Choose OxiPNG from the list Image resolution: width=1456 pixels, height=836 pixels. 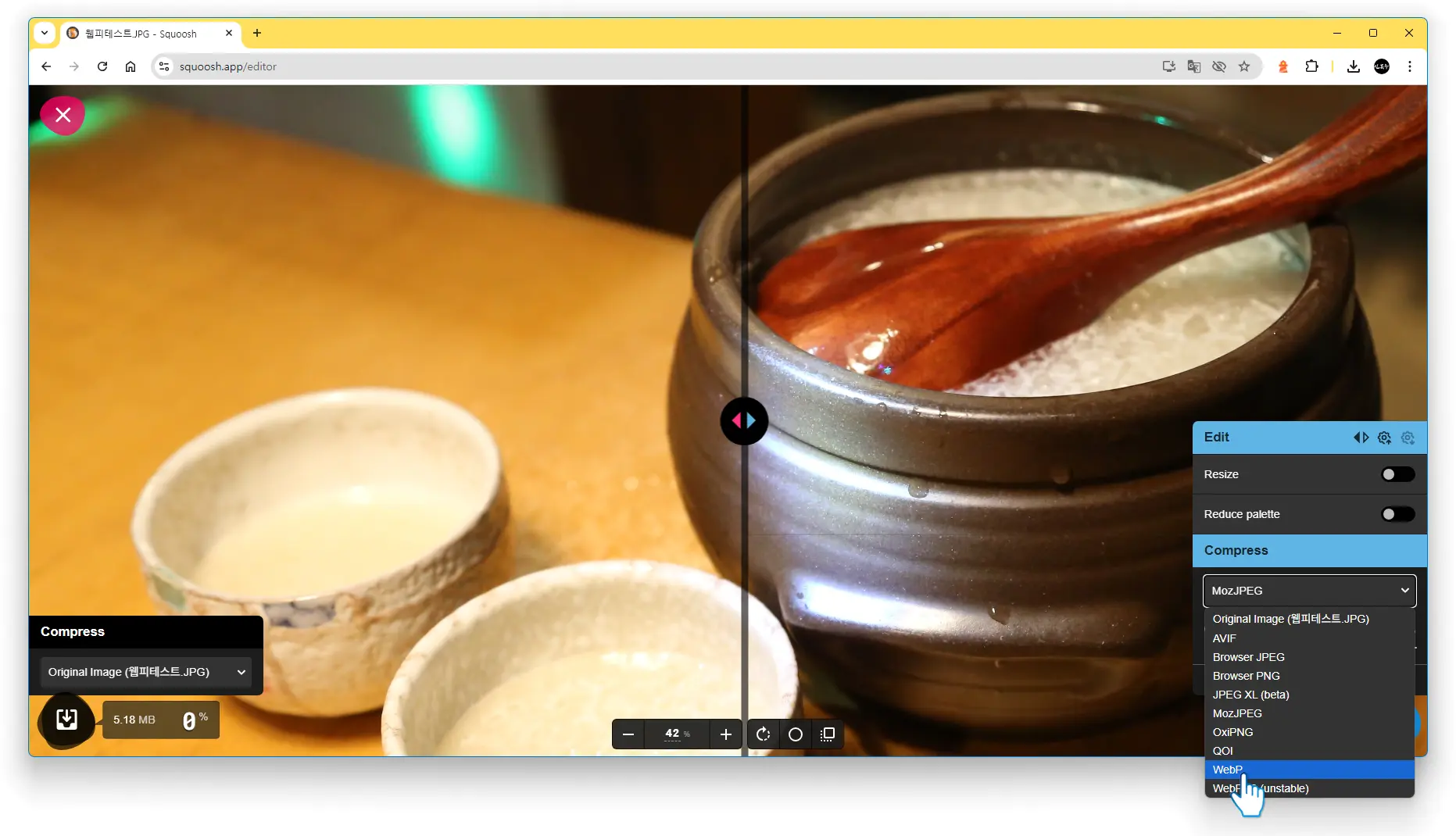(1309, 732)
